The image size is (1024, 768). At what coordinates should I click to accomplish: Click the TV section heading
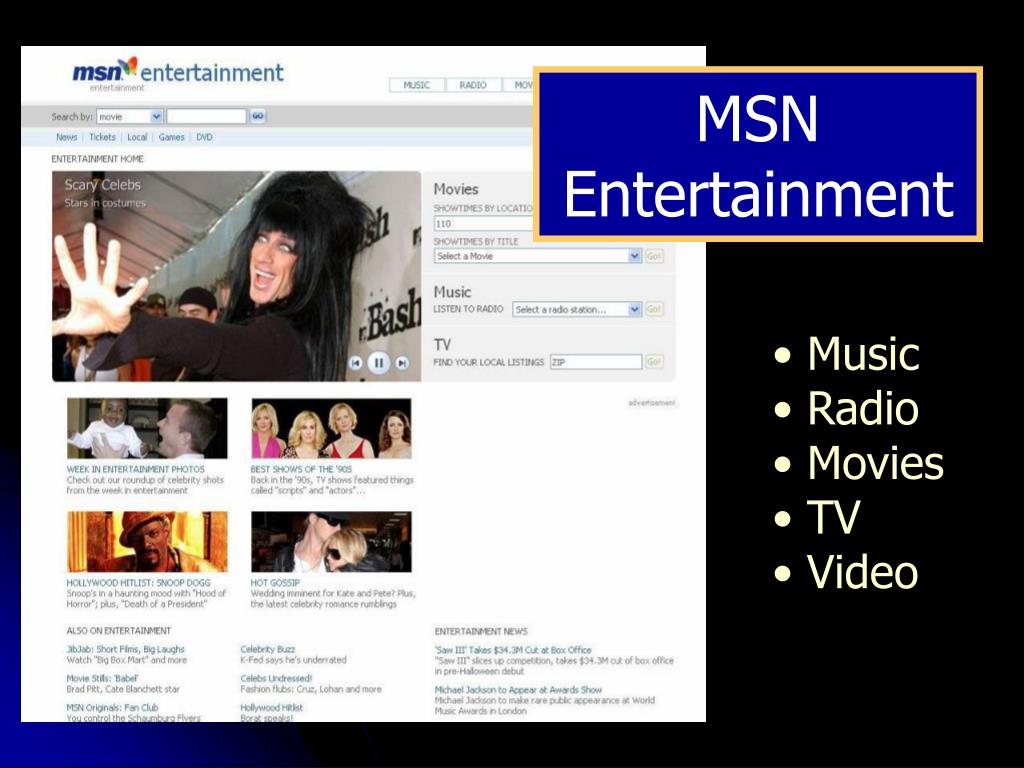click(442, 344)
